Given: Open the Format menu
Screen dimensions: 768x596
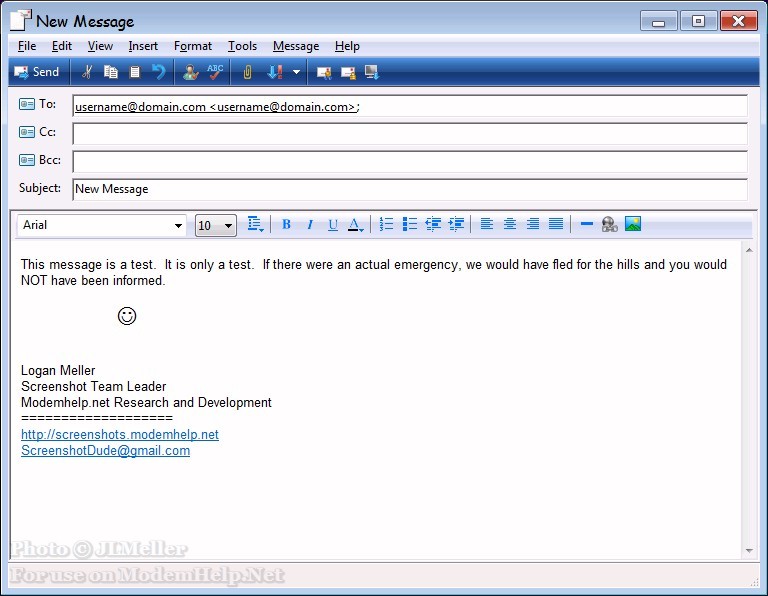Looking at the screenshot, I should tap(193, 46).
